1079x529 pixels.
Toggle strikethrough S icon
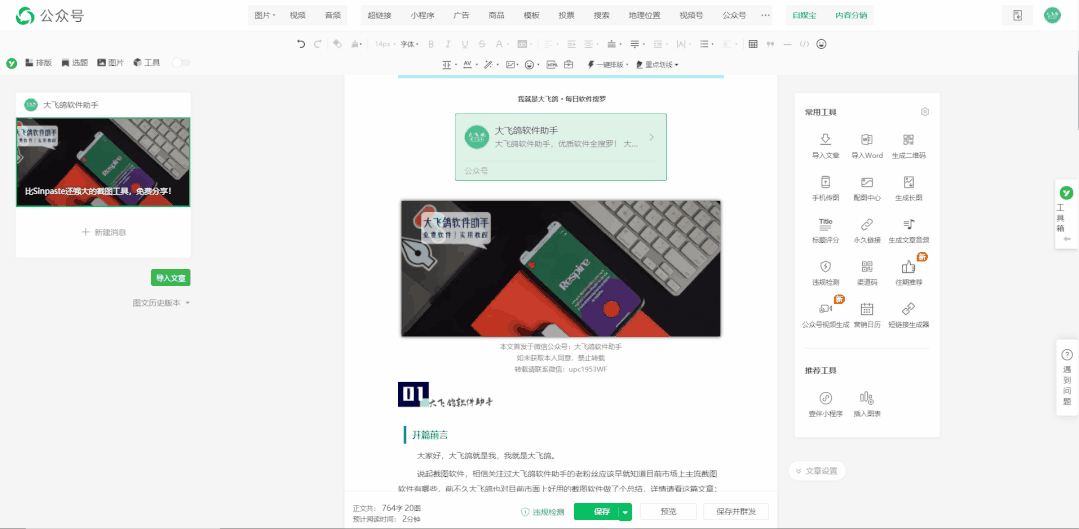[482, 44]
